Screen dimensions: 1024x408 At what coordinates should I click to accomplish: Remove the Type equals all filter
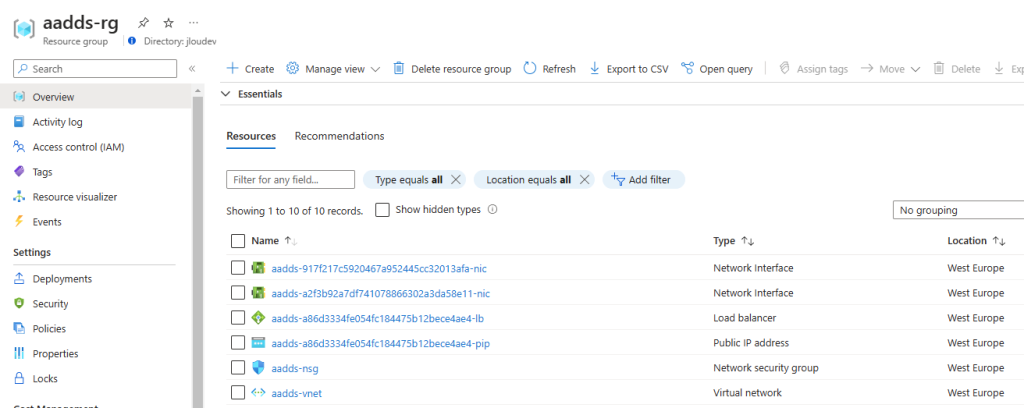[456, 180]
